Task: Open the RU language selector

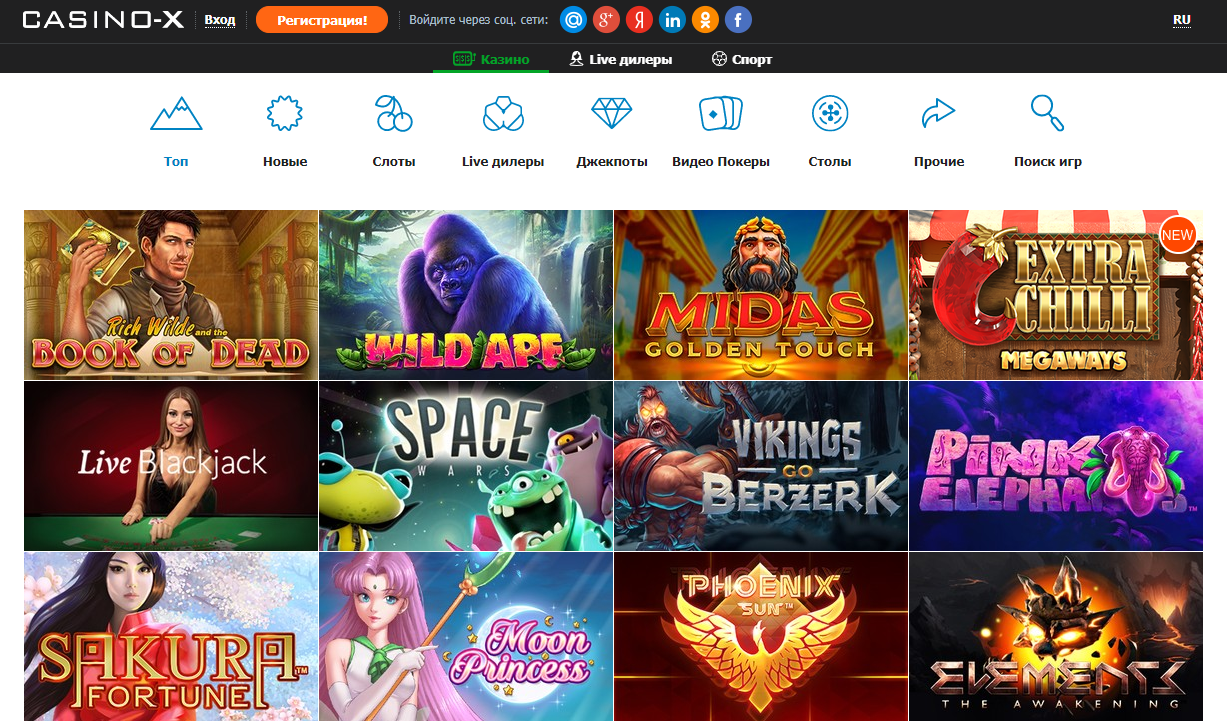Action: point(1182,19)
